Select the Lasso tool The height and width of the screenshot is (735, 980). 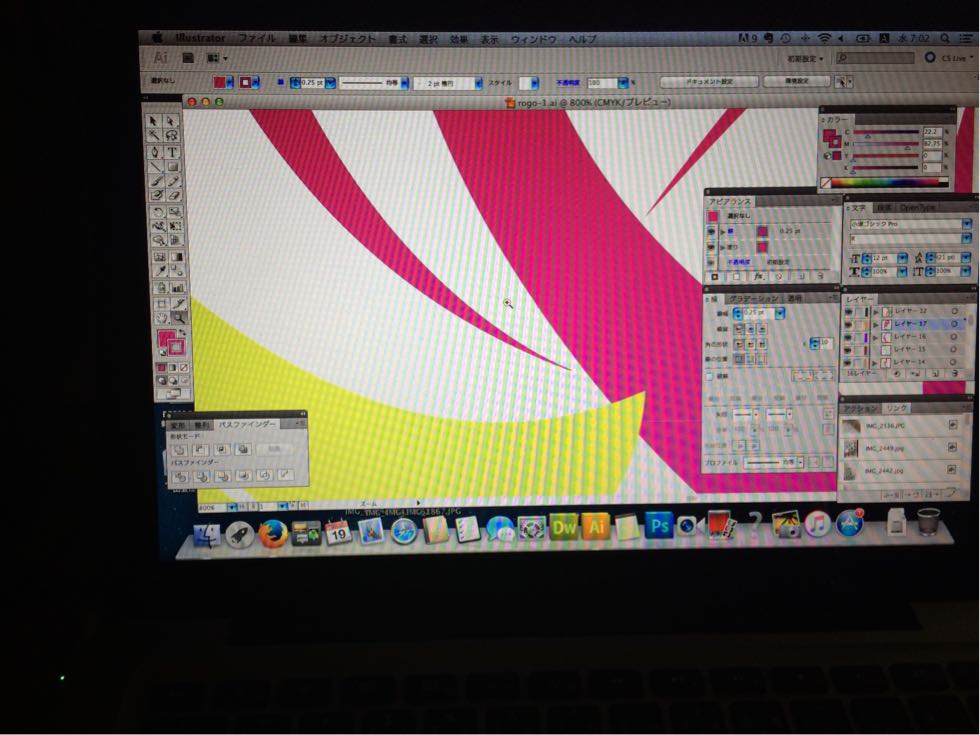point(171,136)
